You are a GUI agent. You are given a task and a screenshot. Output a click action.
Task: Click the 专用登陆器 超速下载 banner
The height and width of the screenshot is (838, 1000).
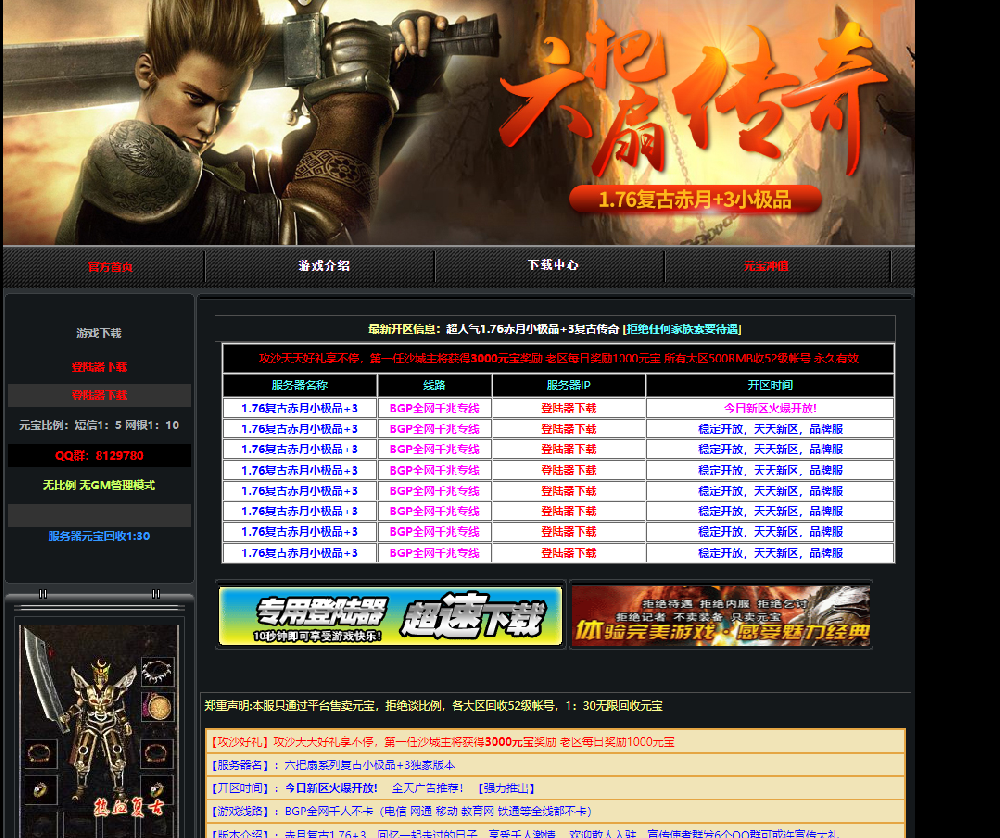pyautogui.click(x=390, y=615)
